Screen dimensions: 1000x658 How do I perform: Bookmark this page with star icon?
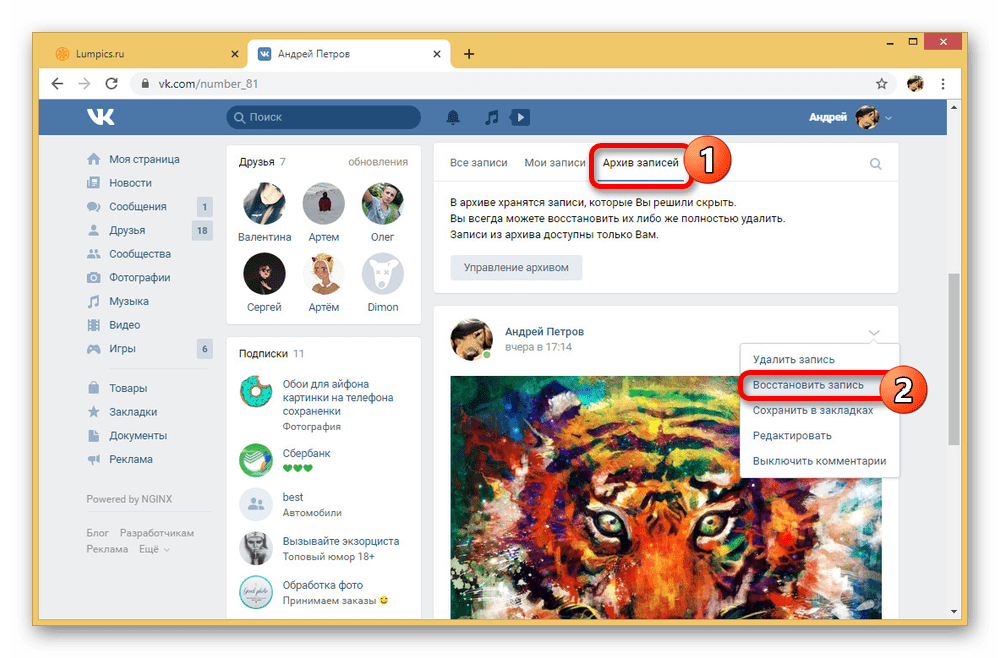pos(881,84)
